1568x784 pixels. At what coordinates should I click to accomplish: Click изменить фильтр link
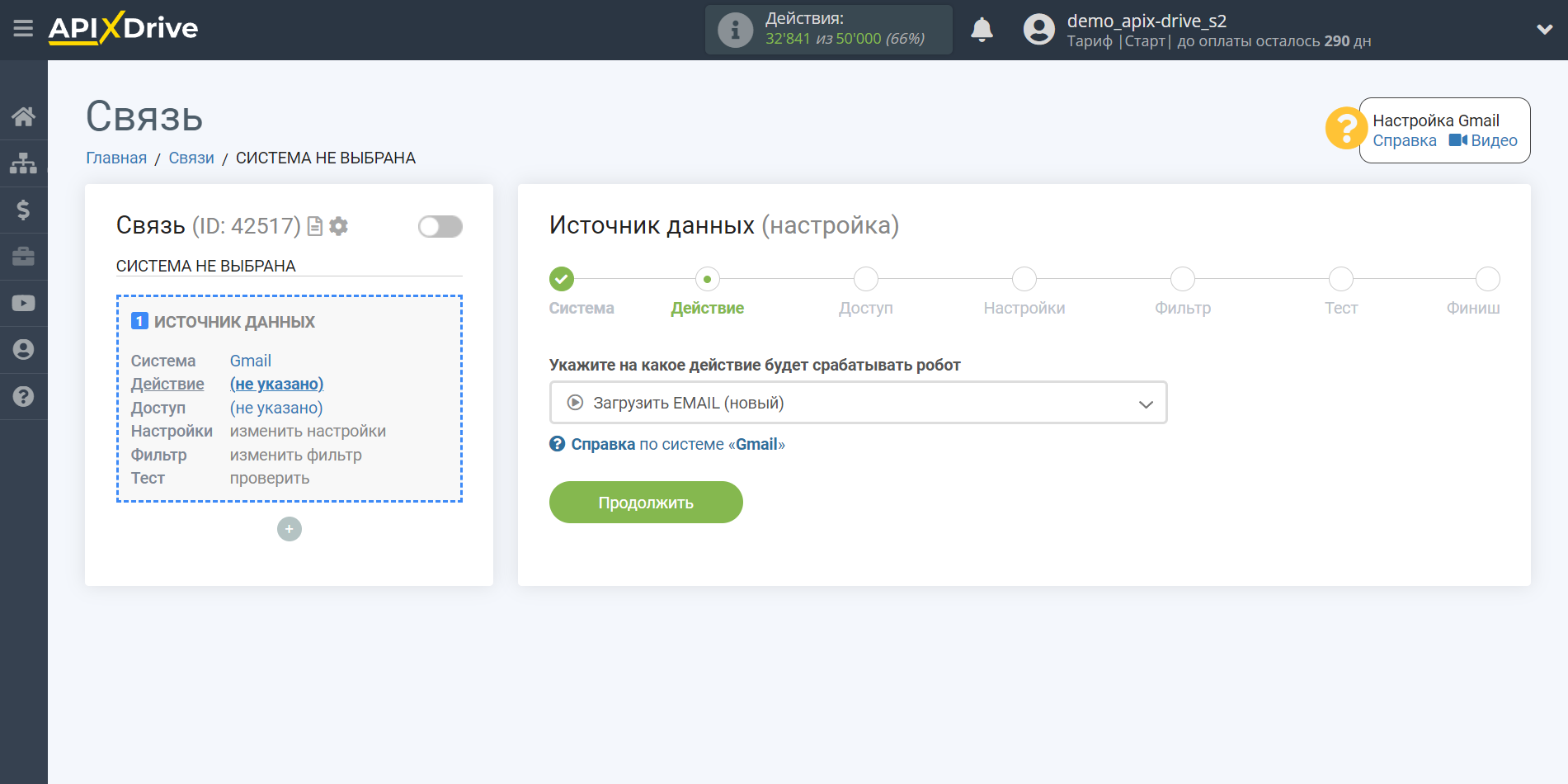coord(295,455)
